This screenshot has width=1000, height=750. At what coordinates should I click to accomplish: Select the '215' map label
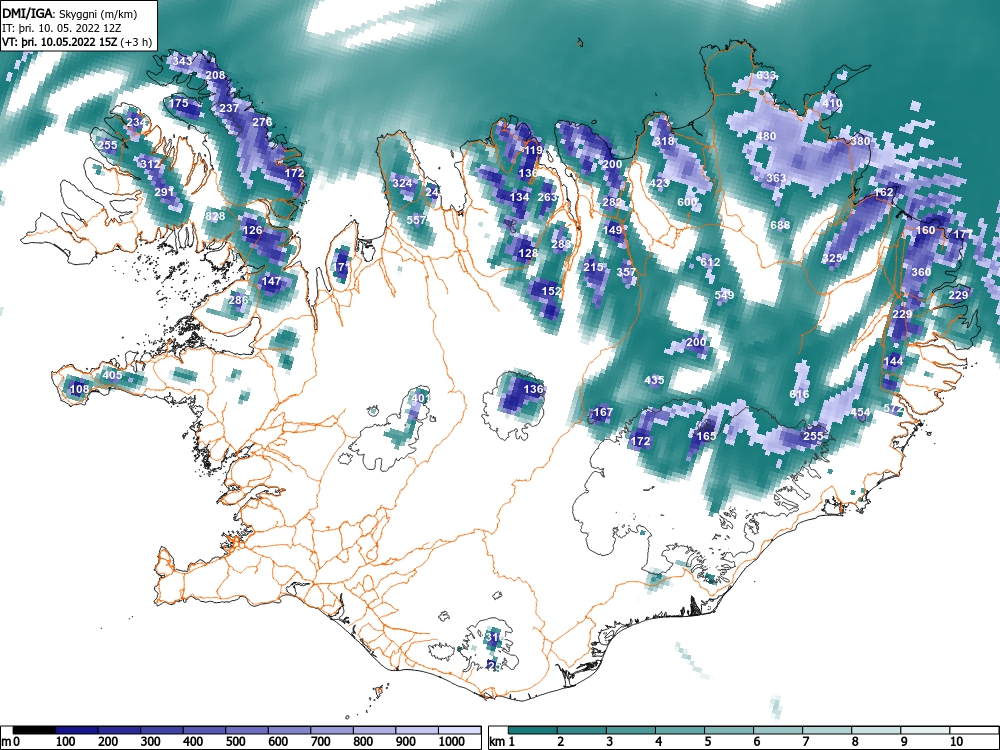594,268
